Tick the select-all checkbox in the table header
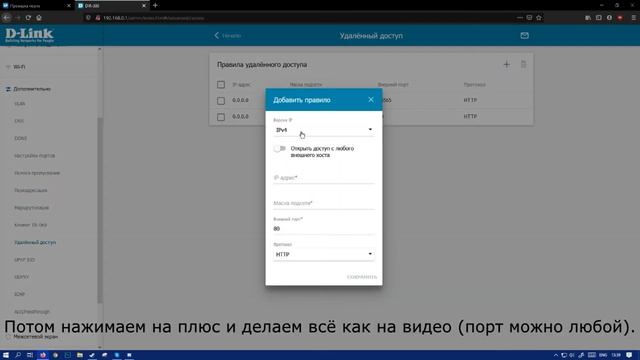Image resolution: width=640 pixels, height=360 pixels. (221, 84)
